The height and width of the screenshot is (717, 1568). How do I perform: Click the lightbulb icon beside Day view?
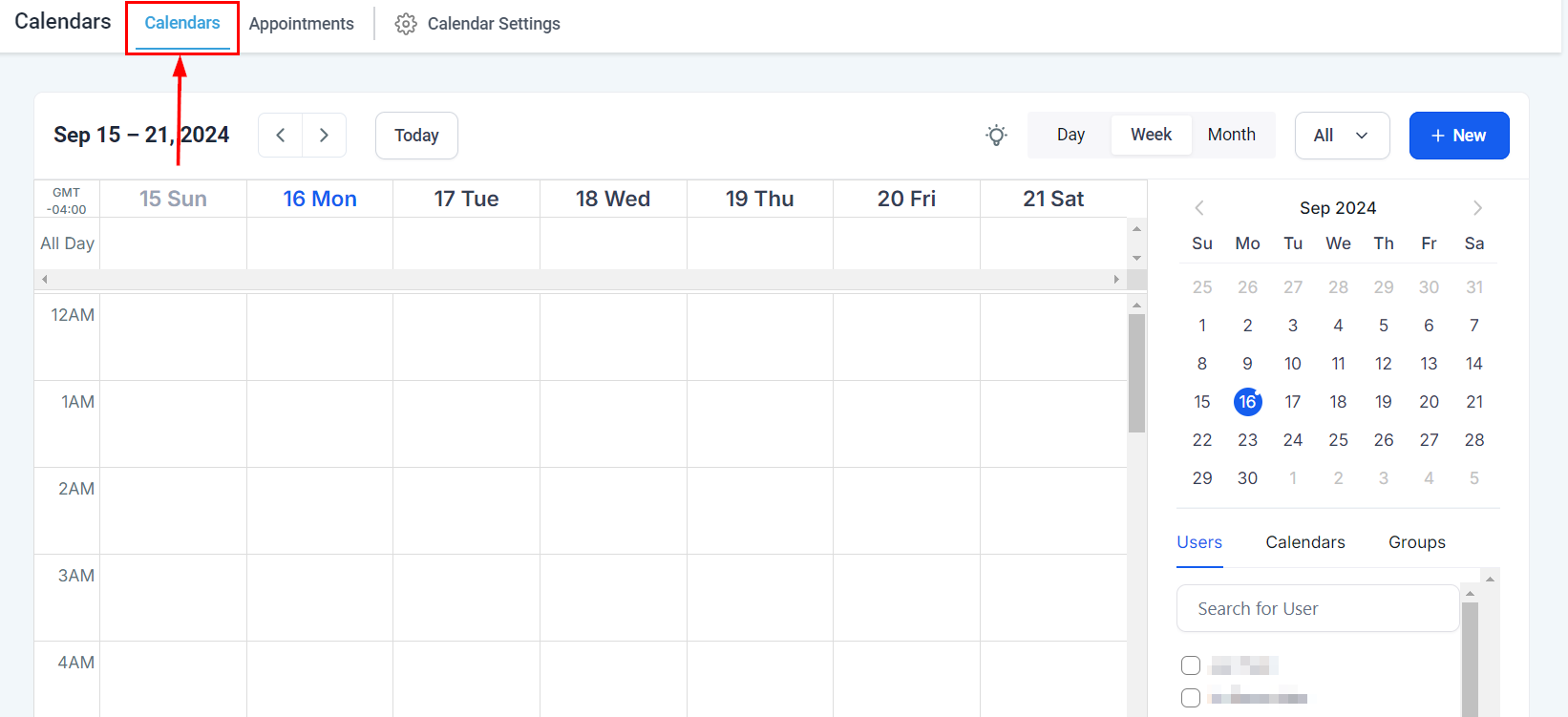coord(996,136)
